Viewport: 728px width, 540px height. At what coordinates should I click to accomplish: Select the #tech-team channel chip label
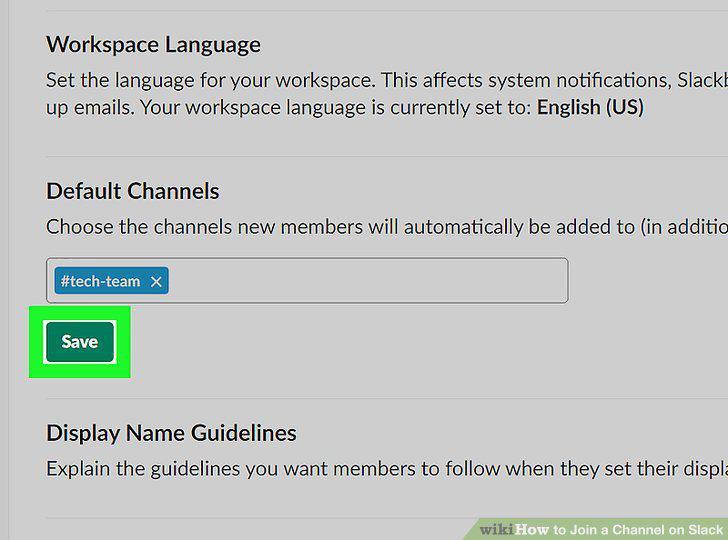pyautogui.click(x=100, y=281)
